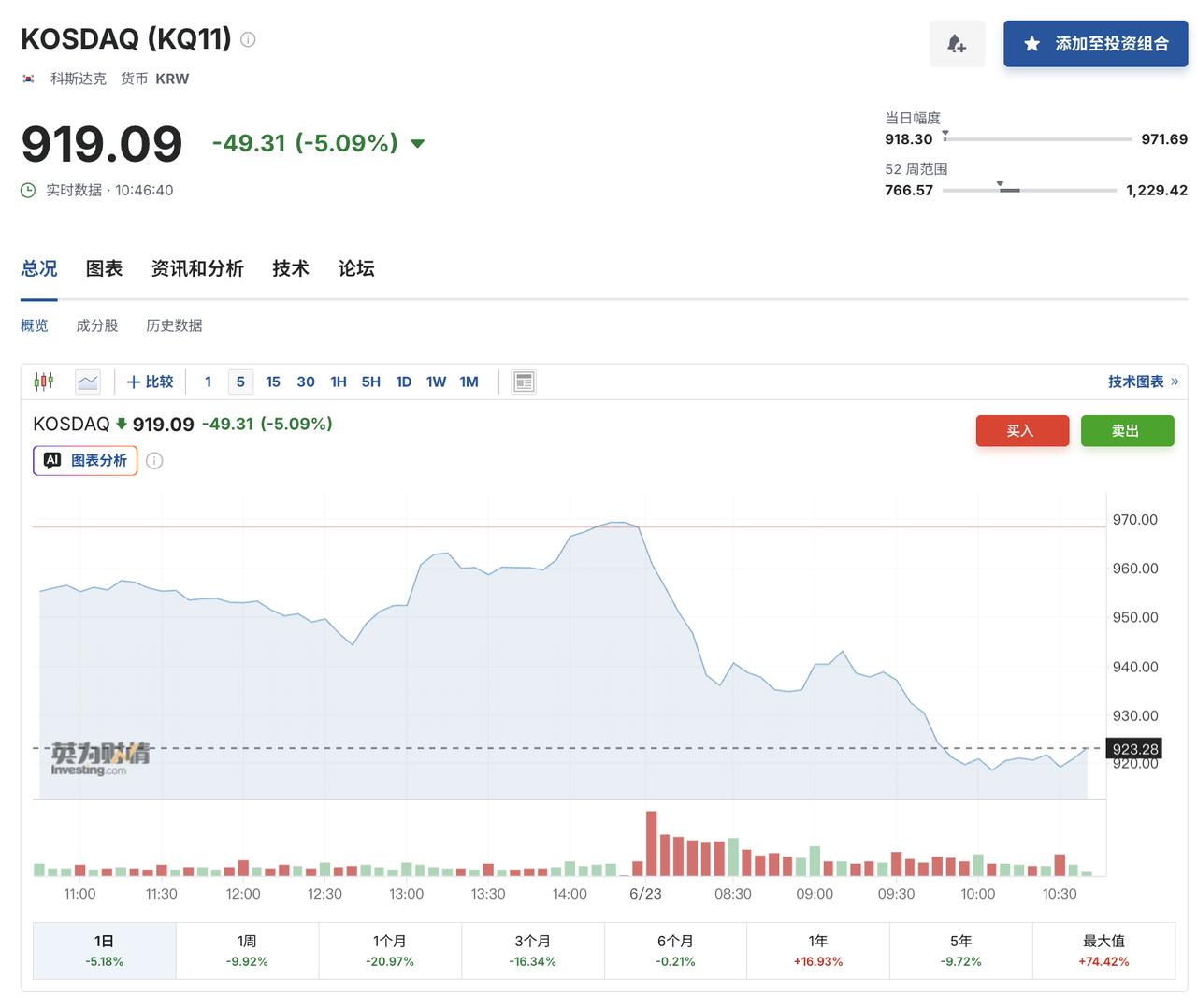Image resolution: width=1197 pixels, height=1008 pixels.
Task: Open the 技术 tab
Action: (x=290, y=268)
